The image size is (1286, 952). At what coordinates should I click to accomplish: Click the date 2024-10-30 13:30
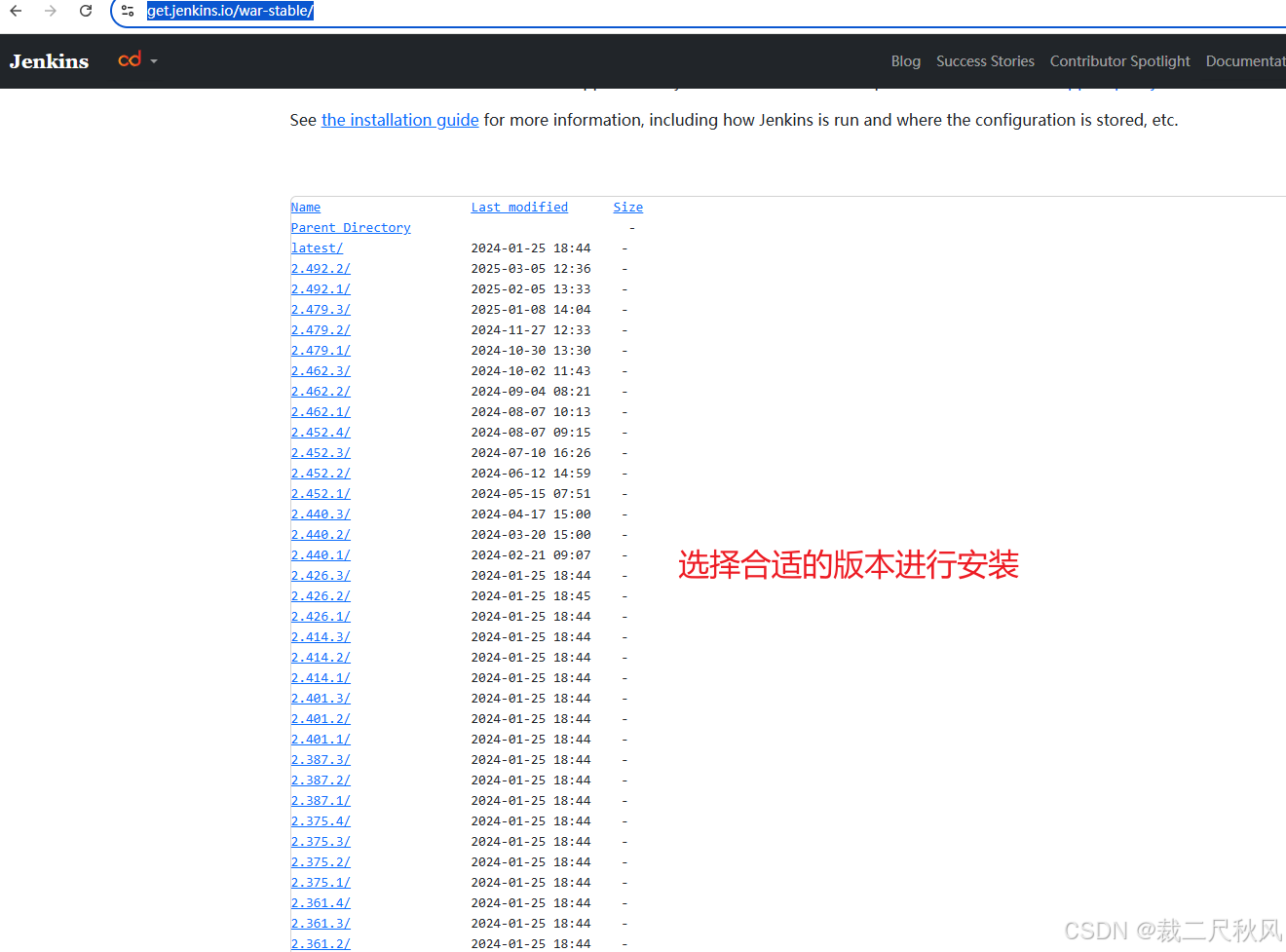click(531, 351)
